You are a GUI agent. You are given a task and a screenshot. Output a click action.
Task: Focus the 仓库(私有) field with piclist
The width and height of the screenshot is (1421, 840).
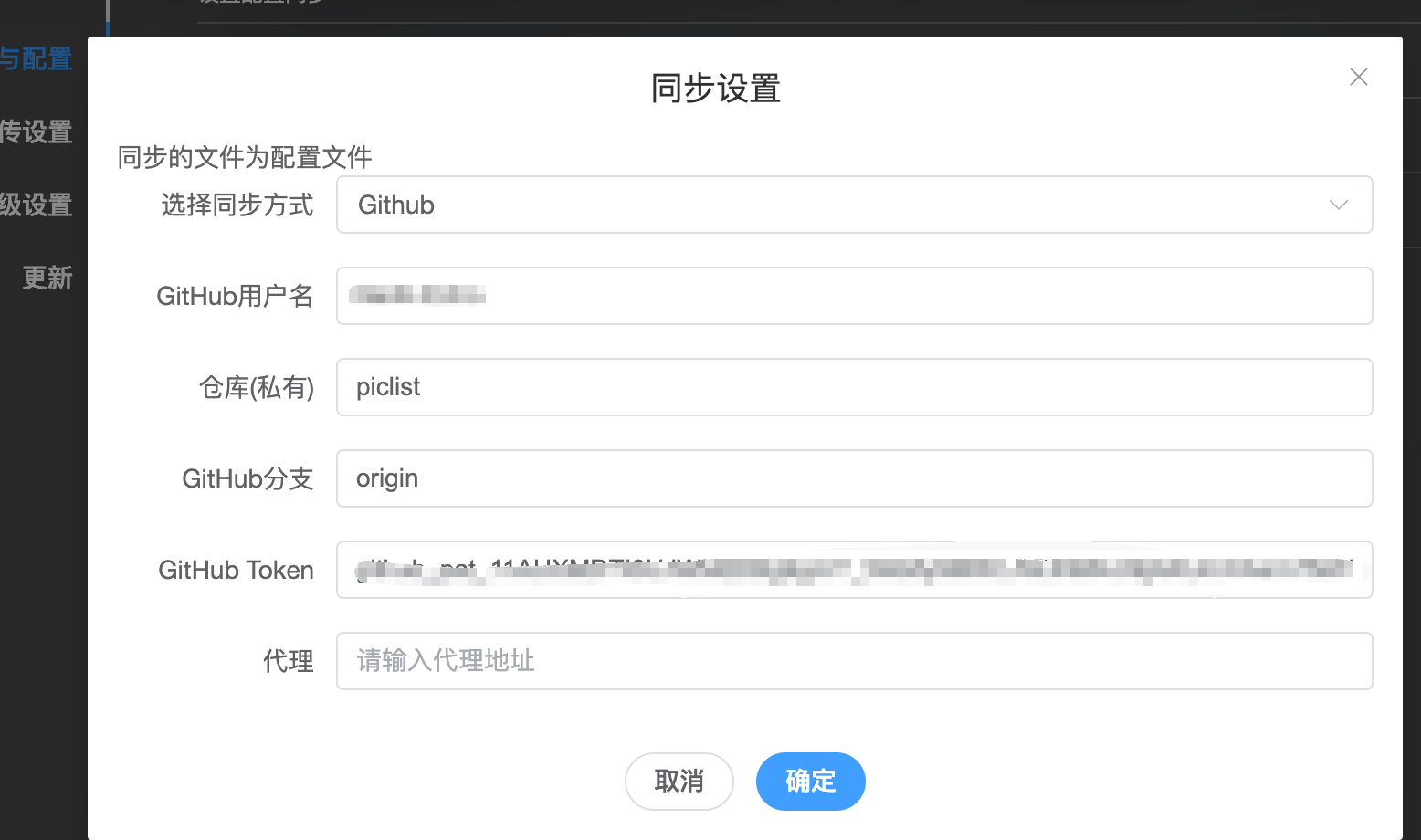tap(854, 387)
